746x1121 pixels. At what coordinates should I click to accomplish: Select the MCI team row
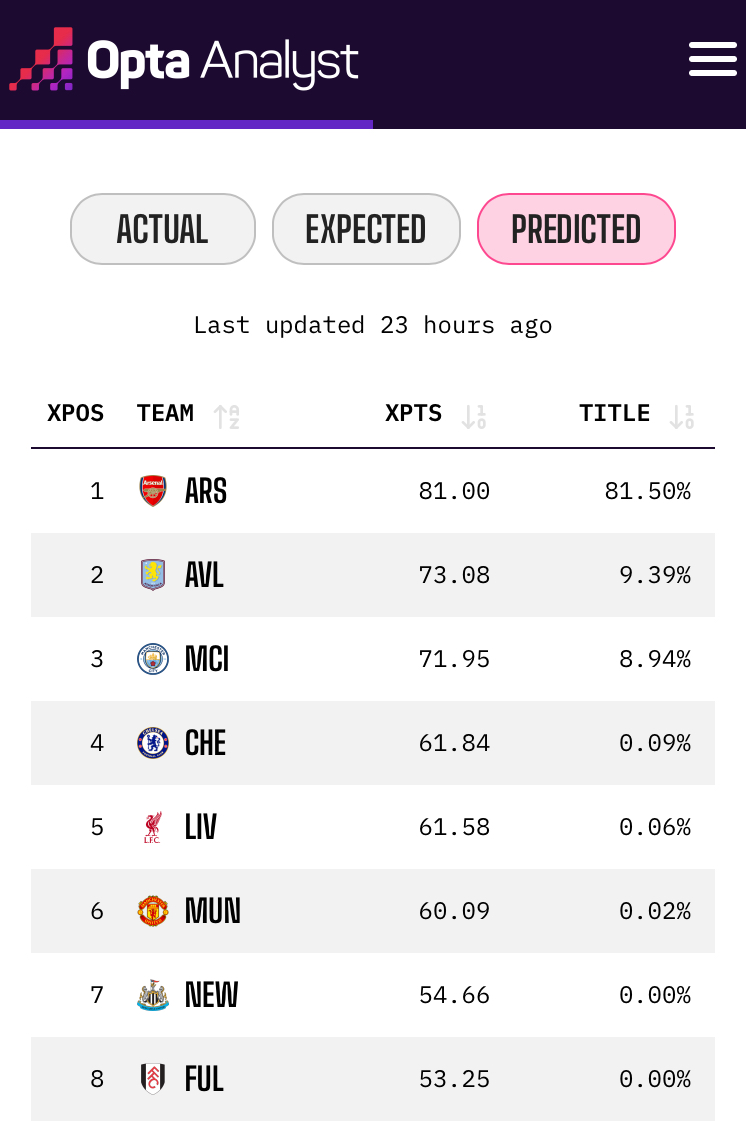372,659
